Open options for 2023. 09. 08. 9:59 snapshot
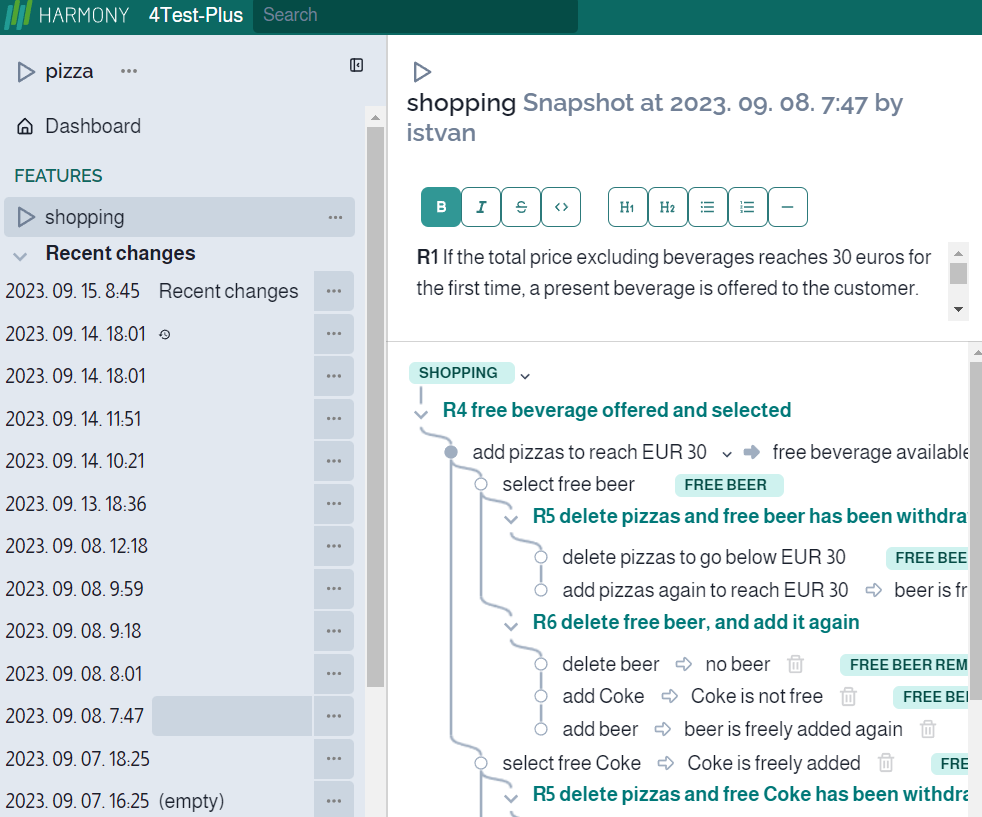 point(334,589)
